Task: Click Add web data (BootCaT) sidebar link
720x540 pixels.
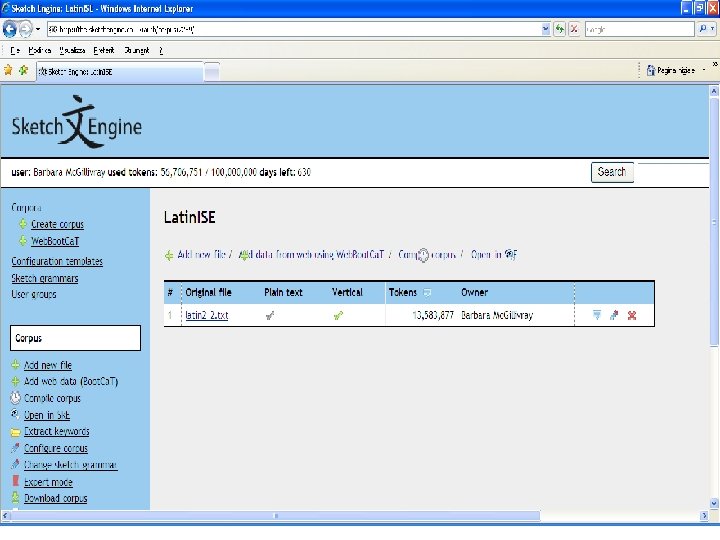Action: [x=71, y=382]
